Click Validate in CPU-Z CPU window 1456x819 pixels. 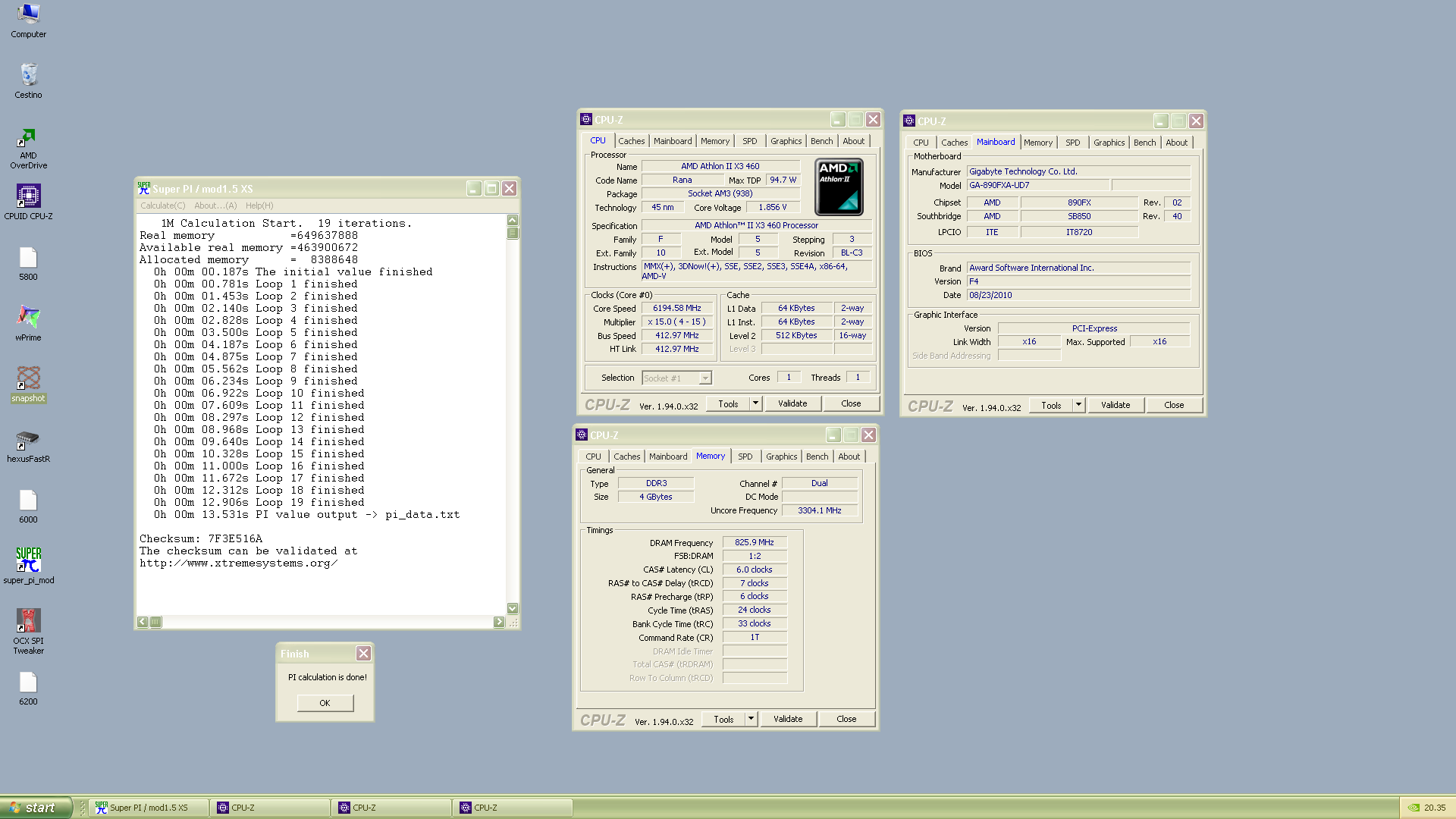tap(792, 403)
